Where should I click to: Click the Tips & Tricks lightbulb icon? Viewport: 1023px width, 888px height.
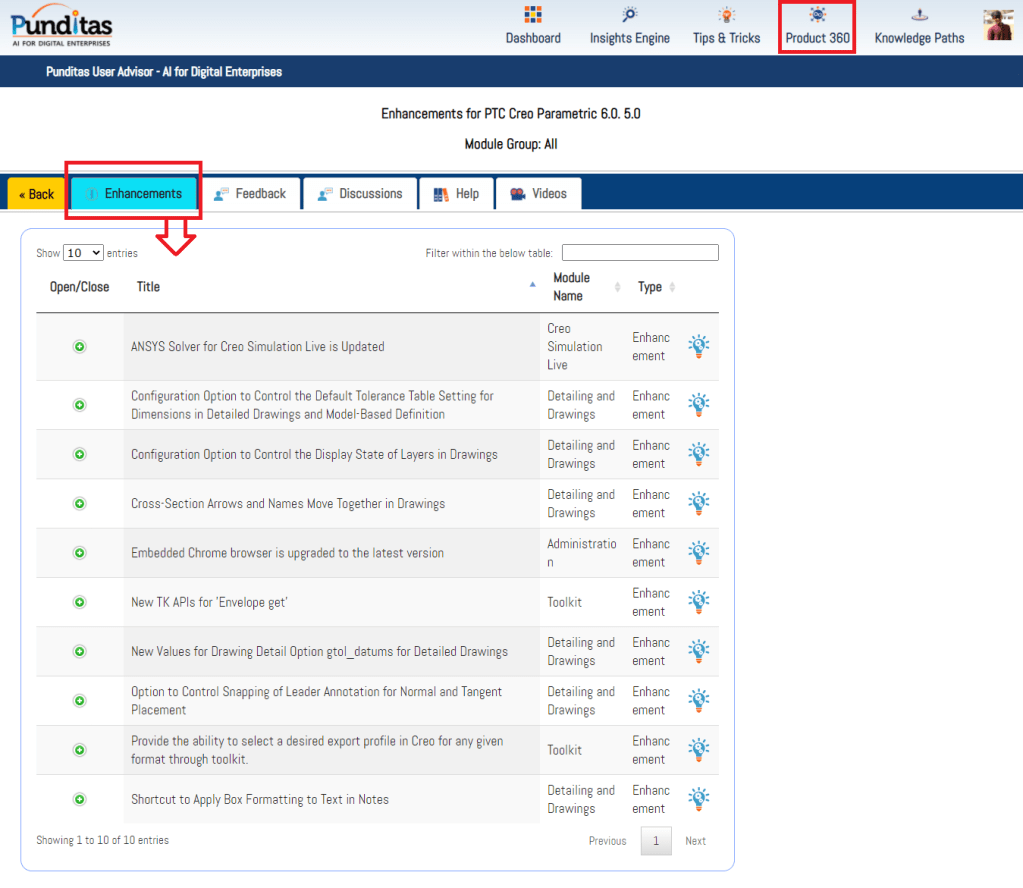tap(726, 15)
